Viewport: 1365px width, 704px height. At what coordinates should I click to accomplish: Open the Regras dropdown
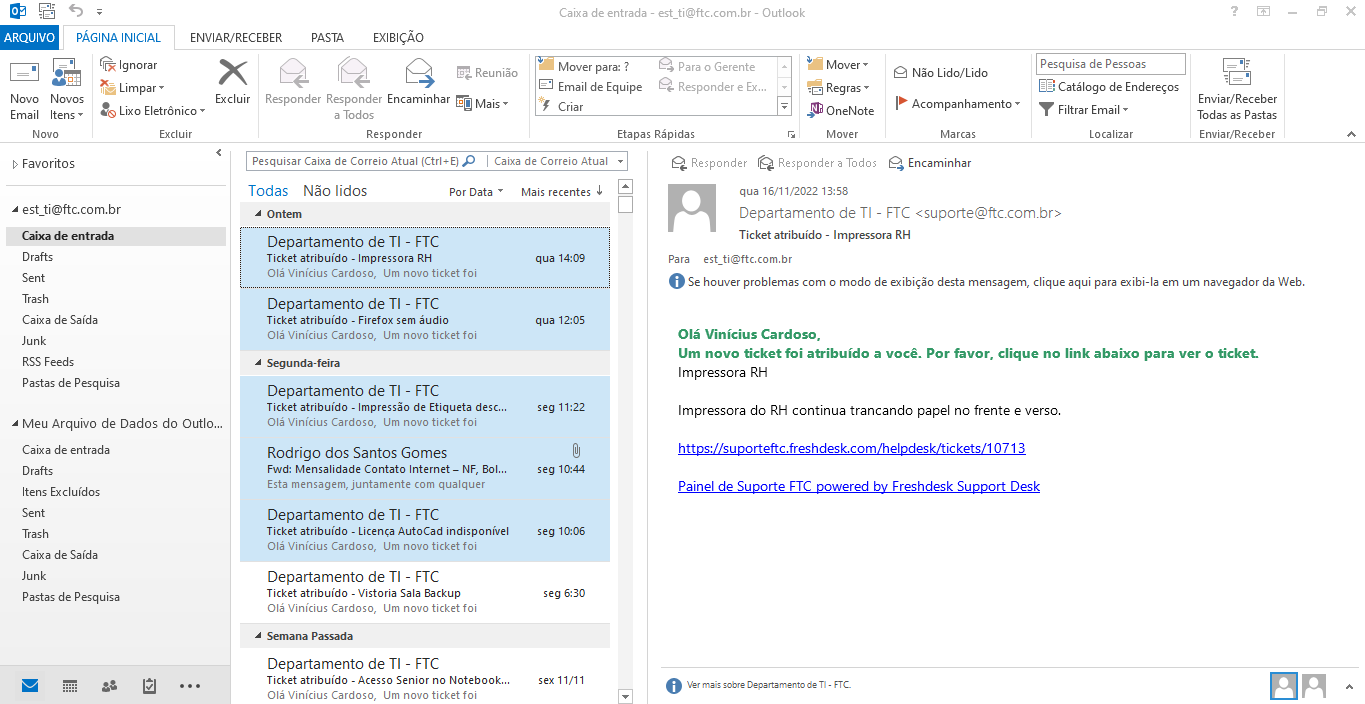838,88
